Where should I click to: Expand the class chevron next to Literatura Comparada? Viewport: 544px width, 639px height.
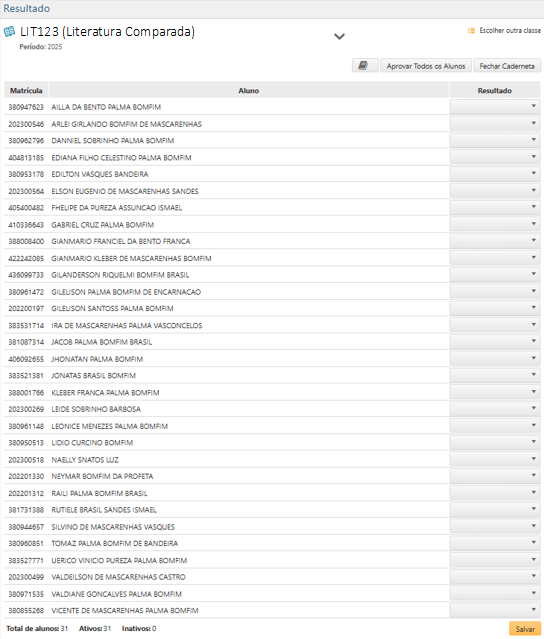(x=339, y=36)
